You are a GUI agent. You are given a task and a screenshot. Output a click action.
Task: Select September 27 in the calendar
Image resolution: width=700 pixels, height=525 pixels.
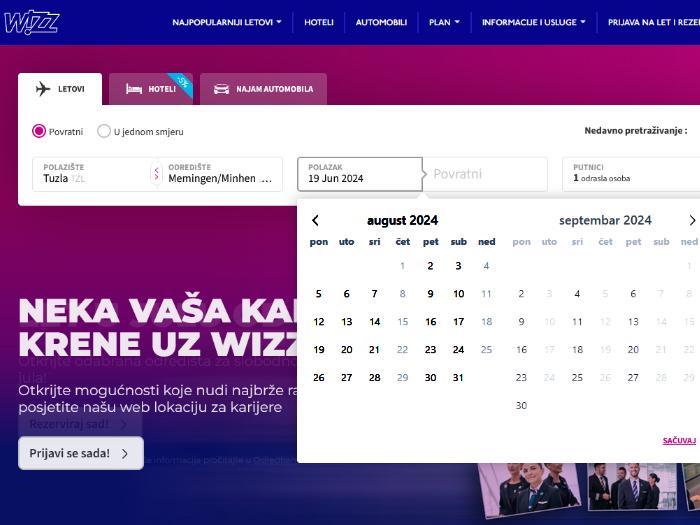(x=633, y=378)
